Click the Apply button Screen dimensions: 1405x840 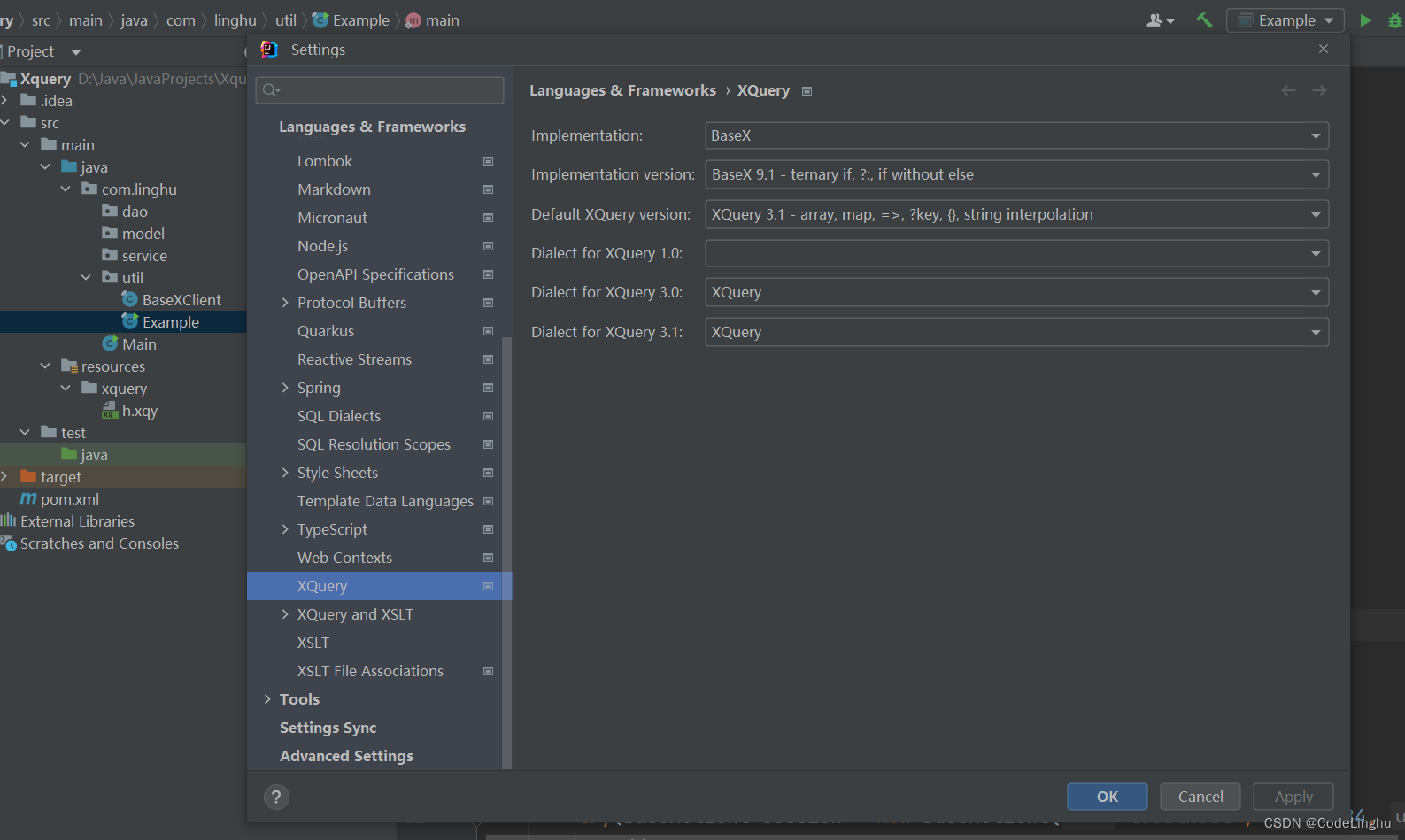[1293, 797]
